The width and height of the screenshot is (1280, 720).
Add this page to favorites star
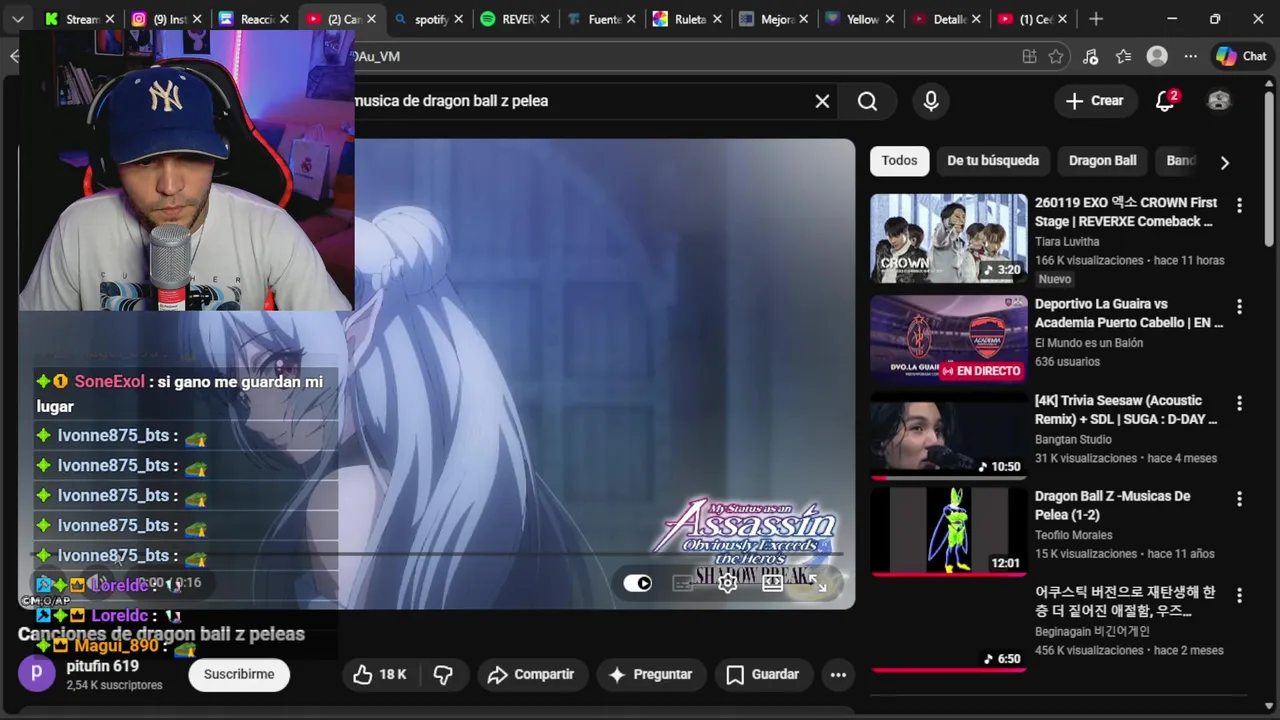coord(1056,57)
